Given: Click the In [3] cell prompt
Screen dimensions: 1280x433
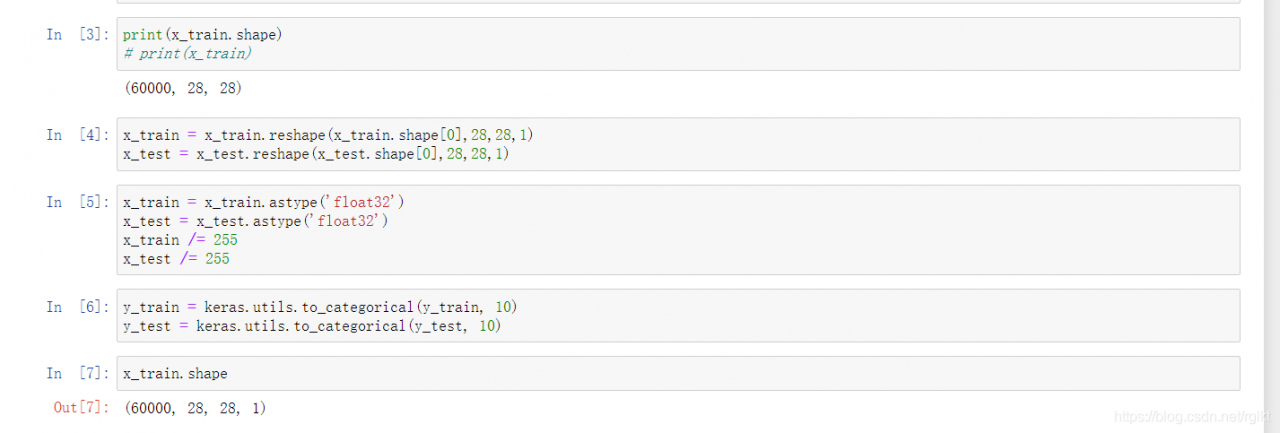Looking at the screenshot, I should [x=78, y=34].
